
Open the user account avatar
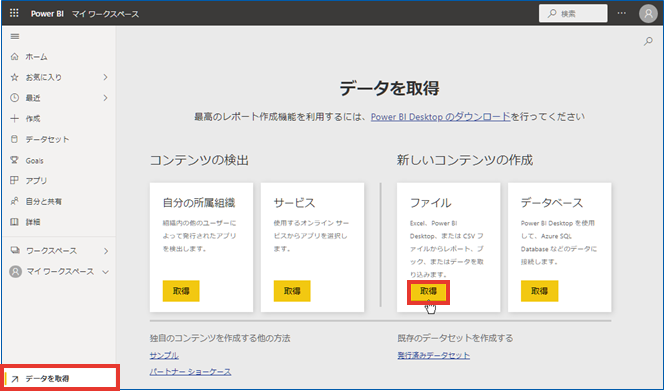[x=648, y=14]
